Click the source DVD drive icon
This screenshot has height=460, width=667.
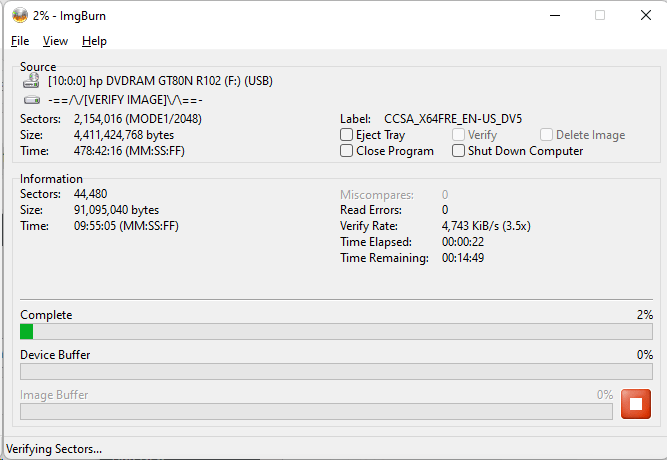[31, 81]
